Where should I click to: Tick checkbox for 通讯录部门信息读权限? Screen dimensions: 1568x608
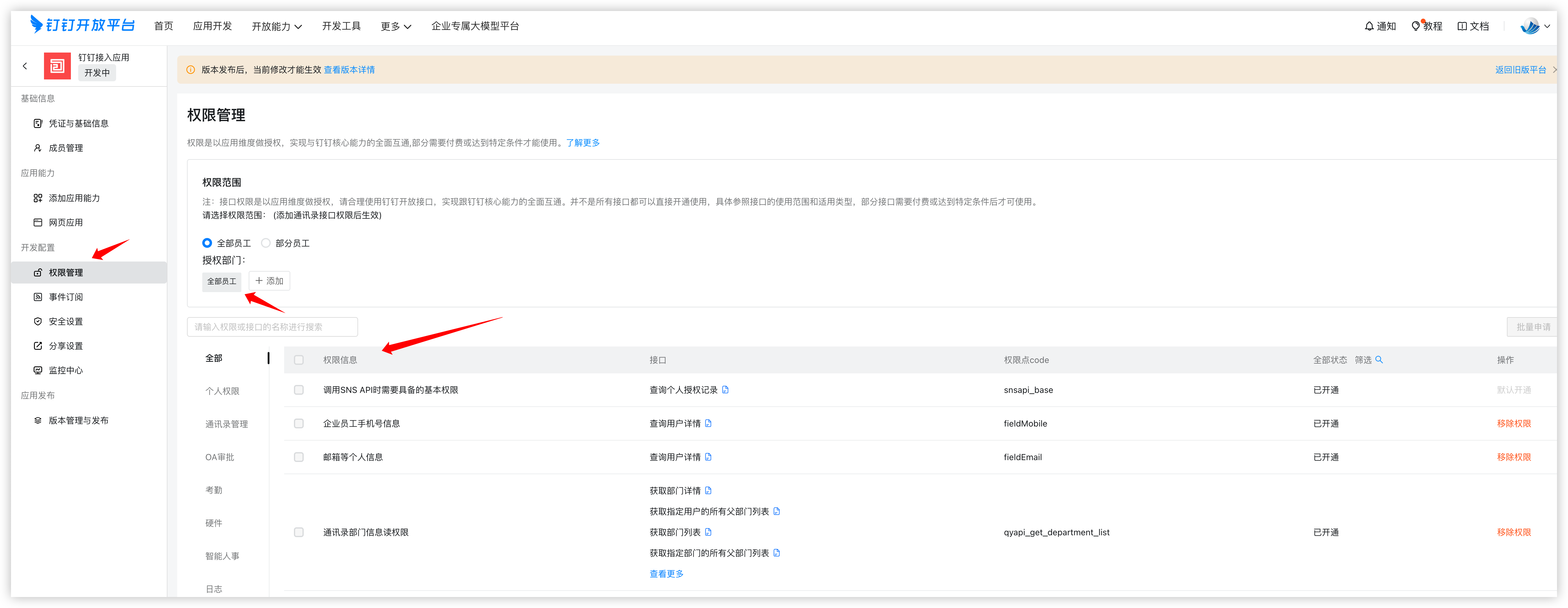(299, 533)
